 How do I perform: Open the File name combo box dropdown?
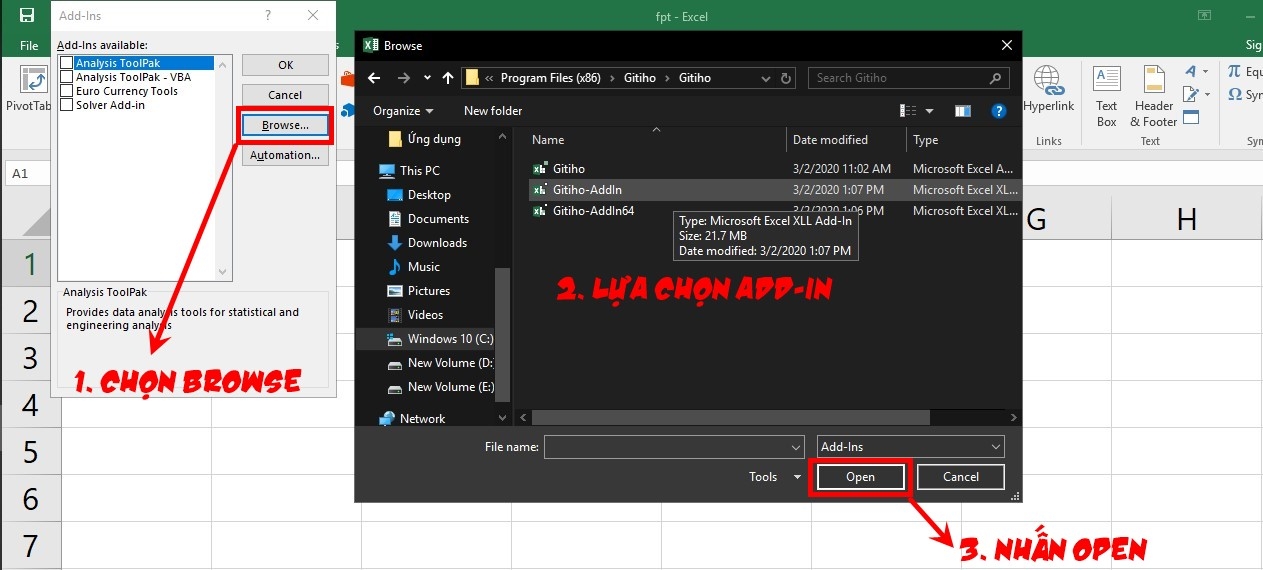(796, 447)
